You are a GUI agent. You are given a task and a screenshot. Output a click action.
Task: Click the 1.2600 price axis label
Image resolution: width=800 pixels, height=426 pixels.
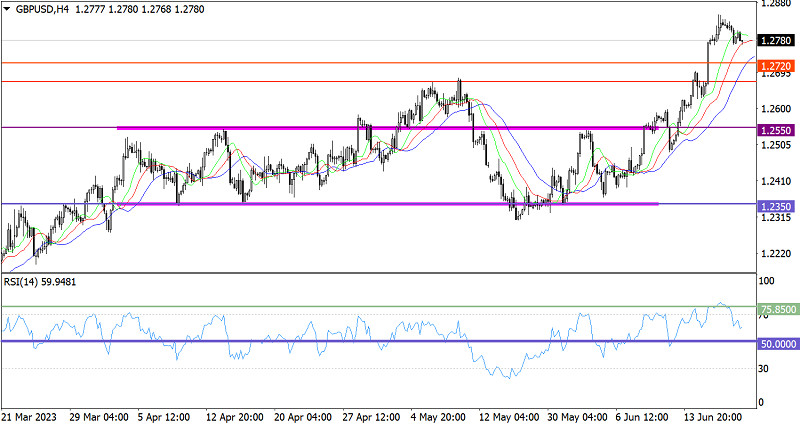tap(775, 109)
